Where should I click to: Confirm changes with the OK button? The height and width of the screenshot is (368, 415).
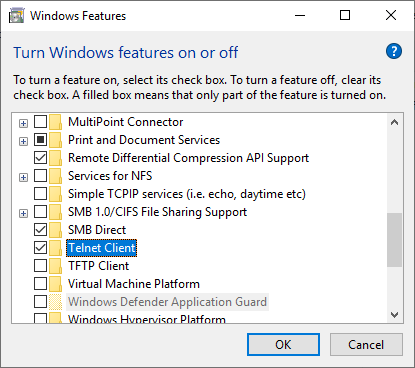pyautogui.click(x=283, y=345)
